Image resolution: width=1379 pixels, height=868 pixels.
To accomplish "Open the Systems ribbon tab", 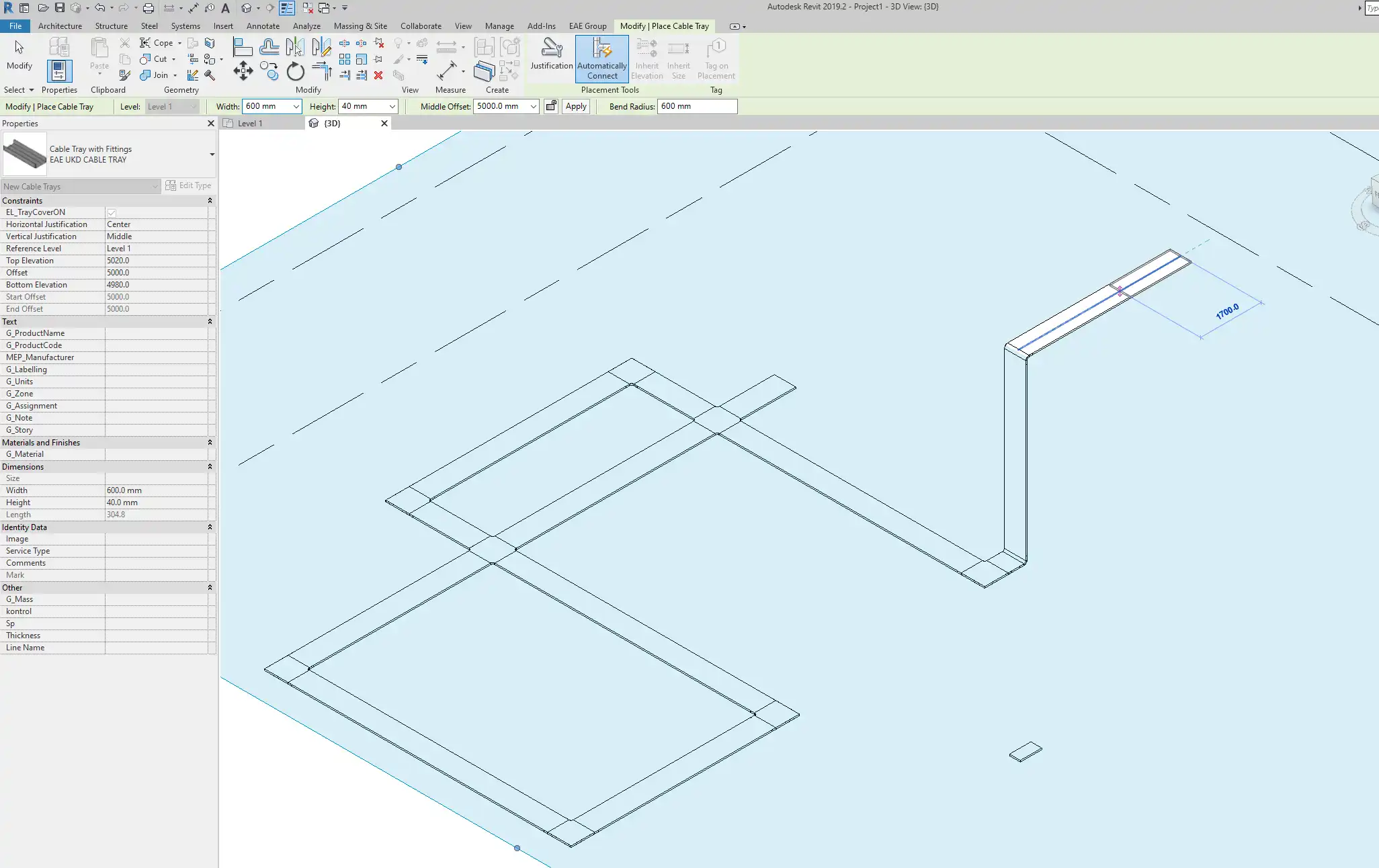I will [x=185, y=26].
